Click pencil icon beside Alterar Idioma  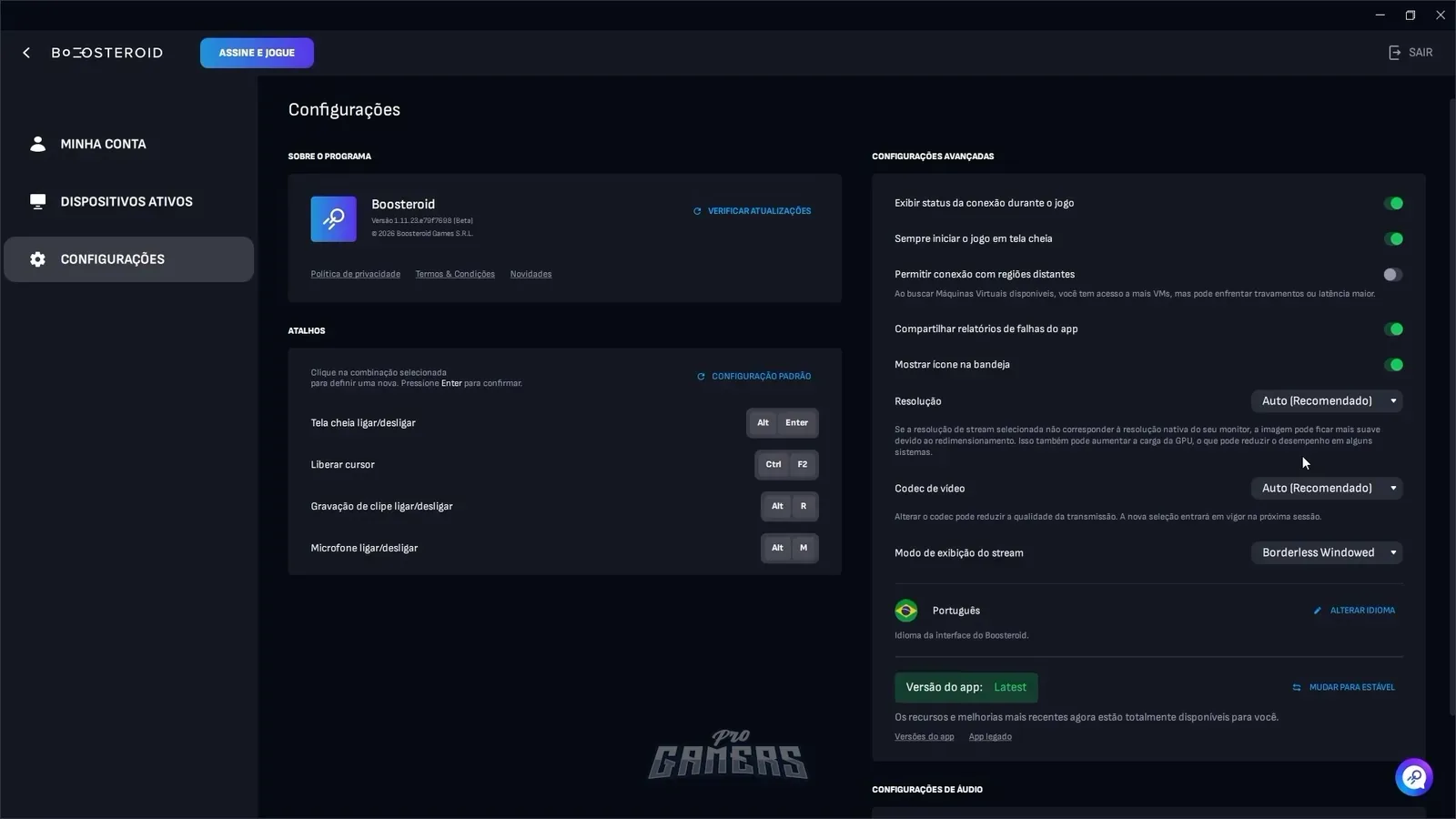pos(1317,611)
